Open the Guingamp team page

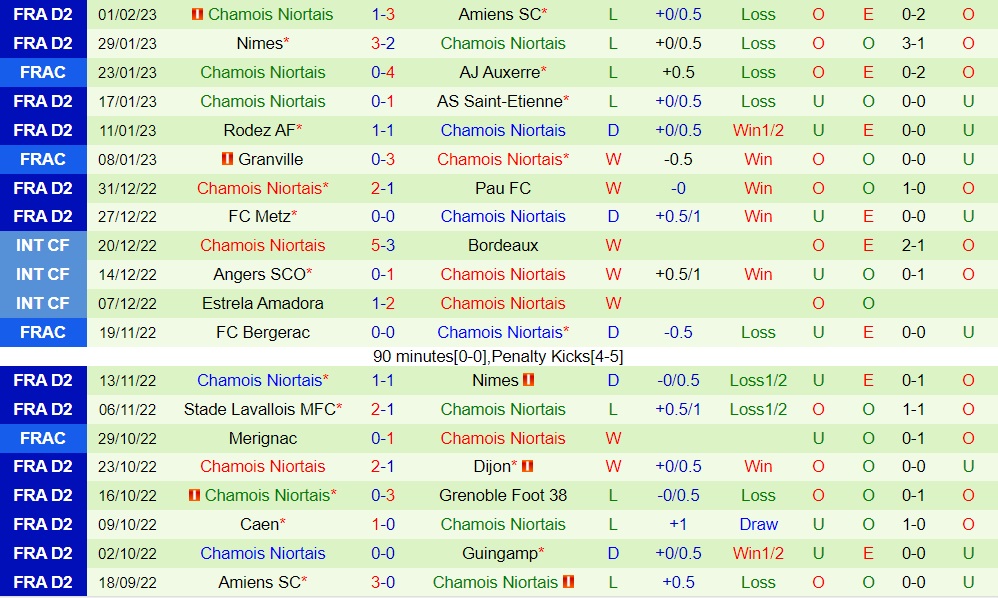[x=499, y=553]
